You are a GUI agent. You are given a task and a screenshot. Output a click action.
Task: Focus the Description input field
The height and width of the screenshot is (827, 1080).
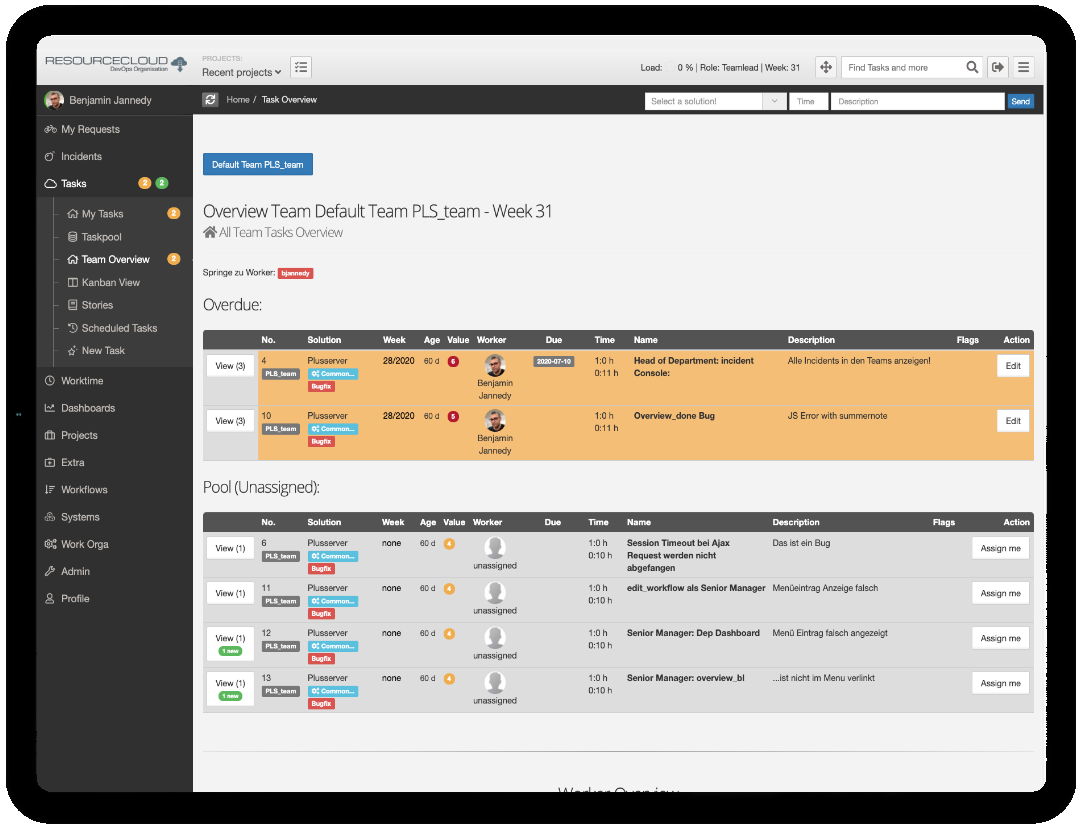tap(917, 101)
